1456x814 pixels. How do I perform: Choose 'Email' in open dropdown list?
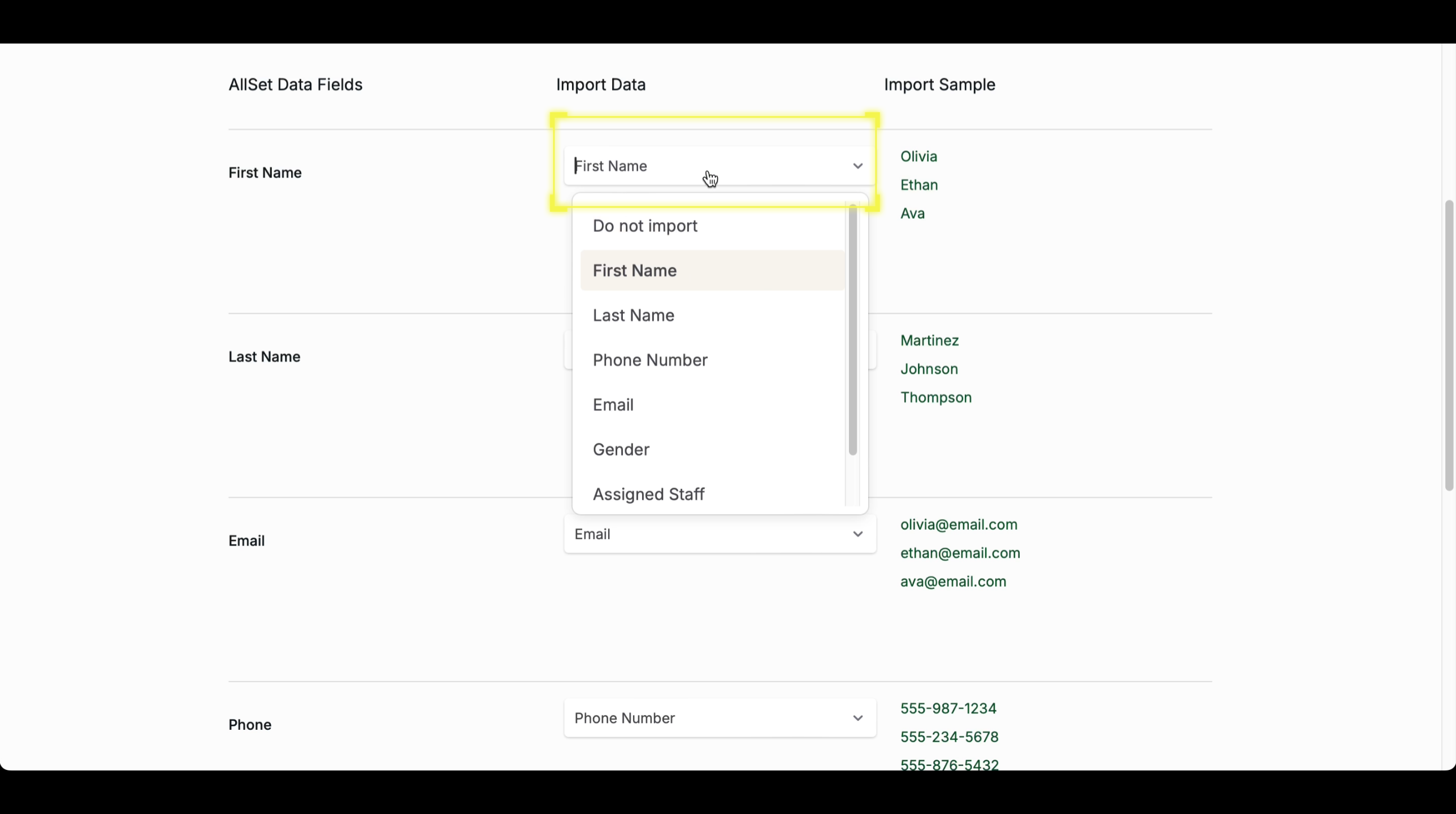(x=613, y=405)
